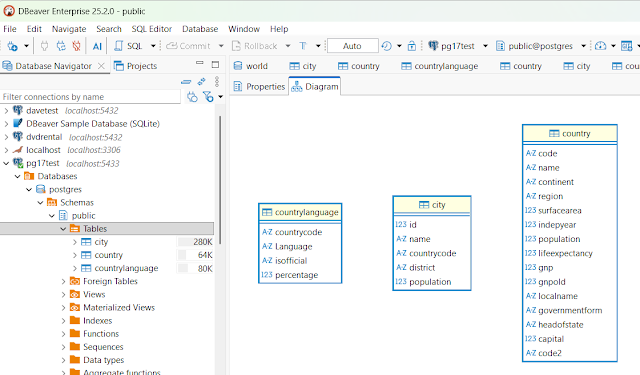Expand the Foreign Tables folder
The image size is (640, 375).
point(63,281)
